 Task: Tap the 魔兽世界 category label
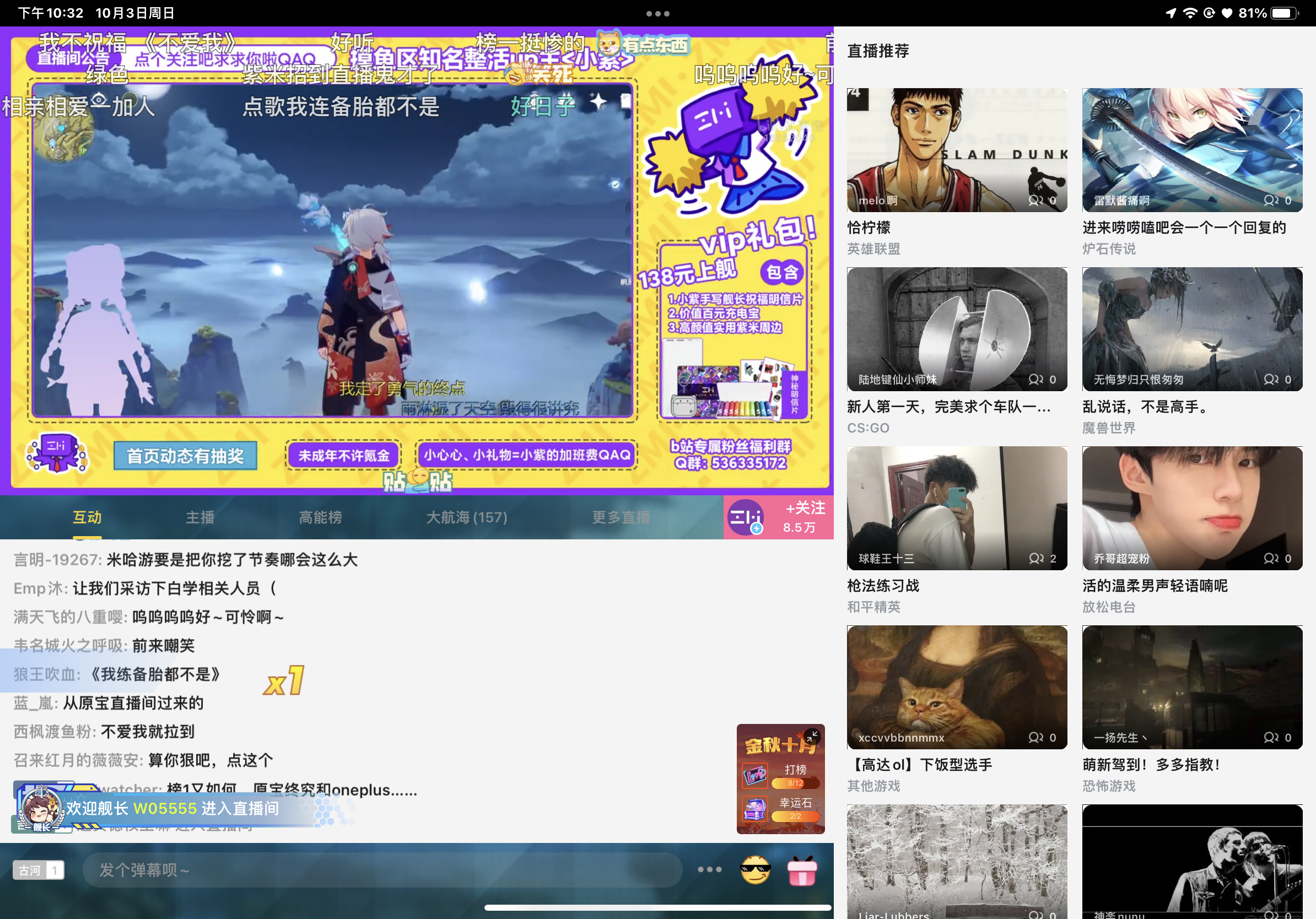click(x=1108, y=428)
